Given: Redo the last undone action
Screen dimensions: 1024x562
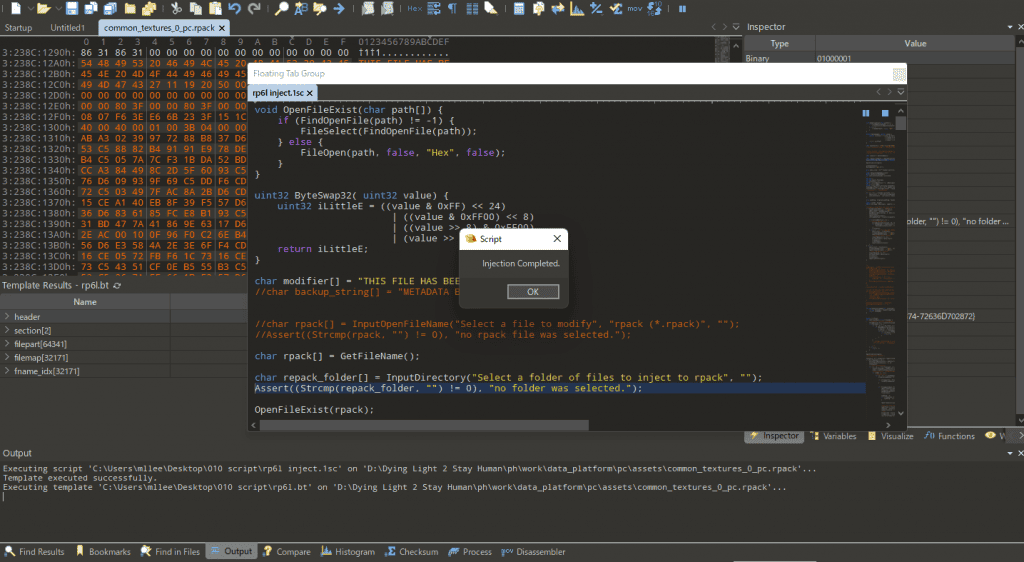Looking at the screenshot, I should tap(254, 8).
